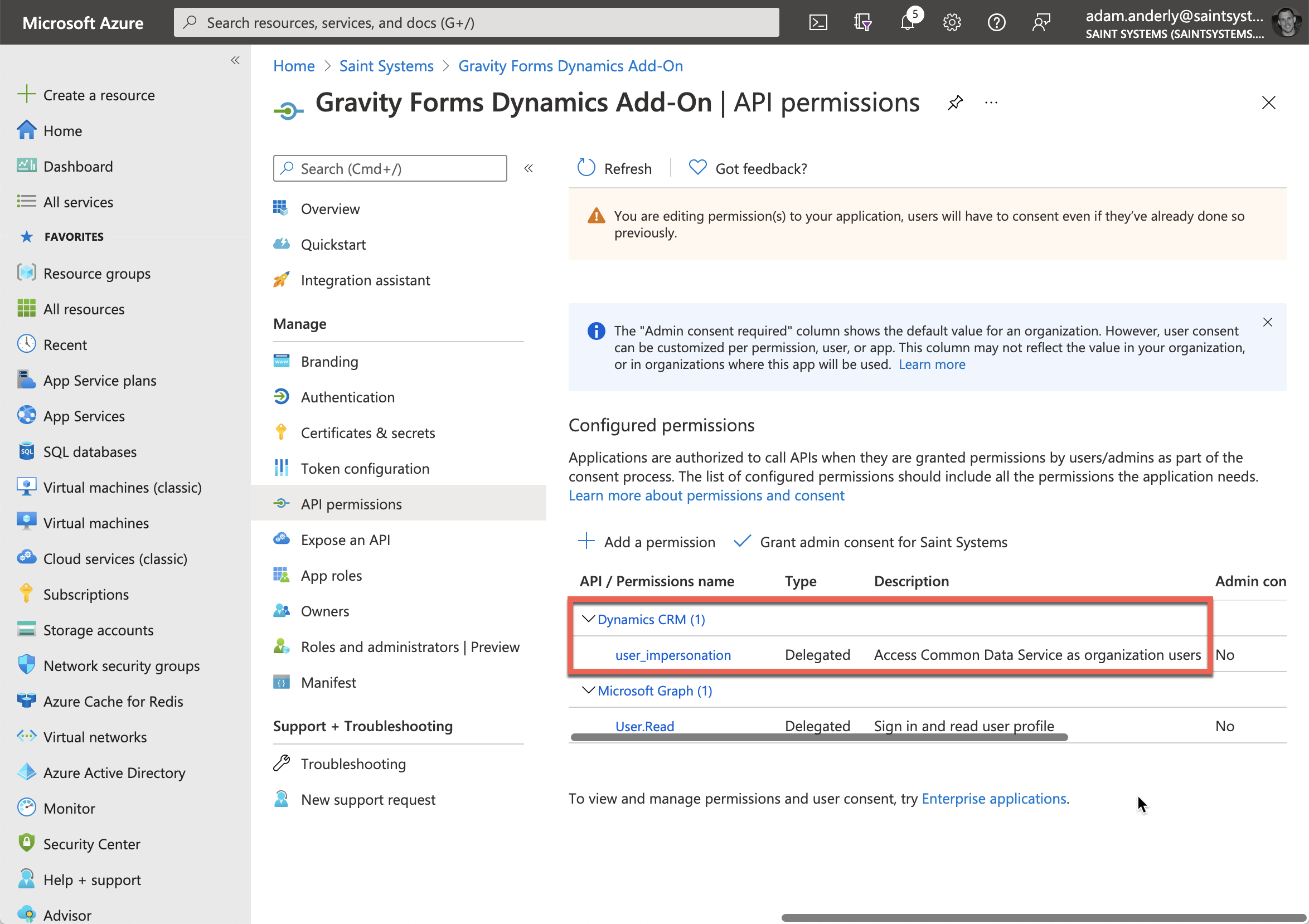Open Azure Cache for Redis
The height and width of the screenshot is (924, 1309).
tap(114, 701)
